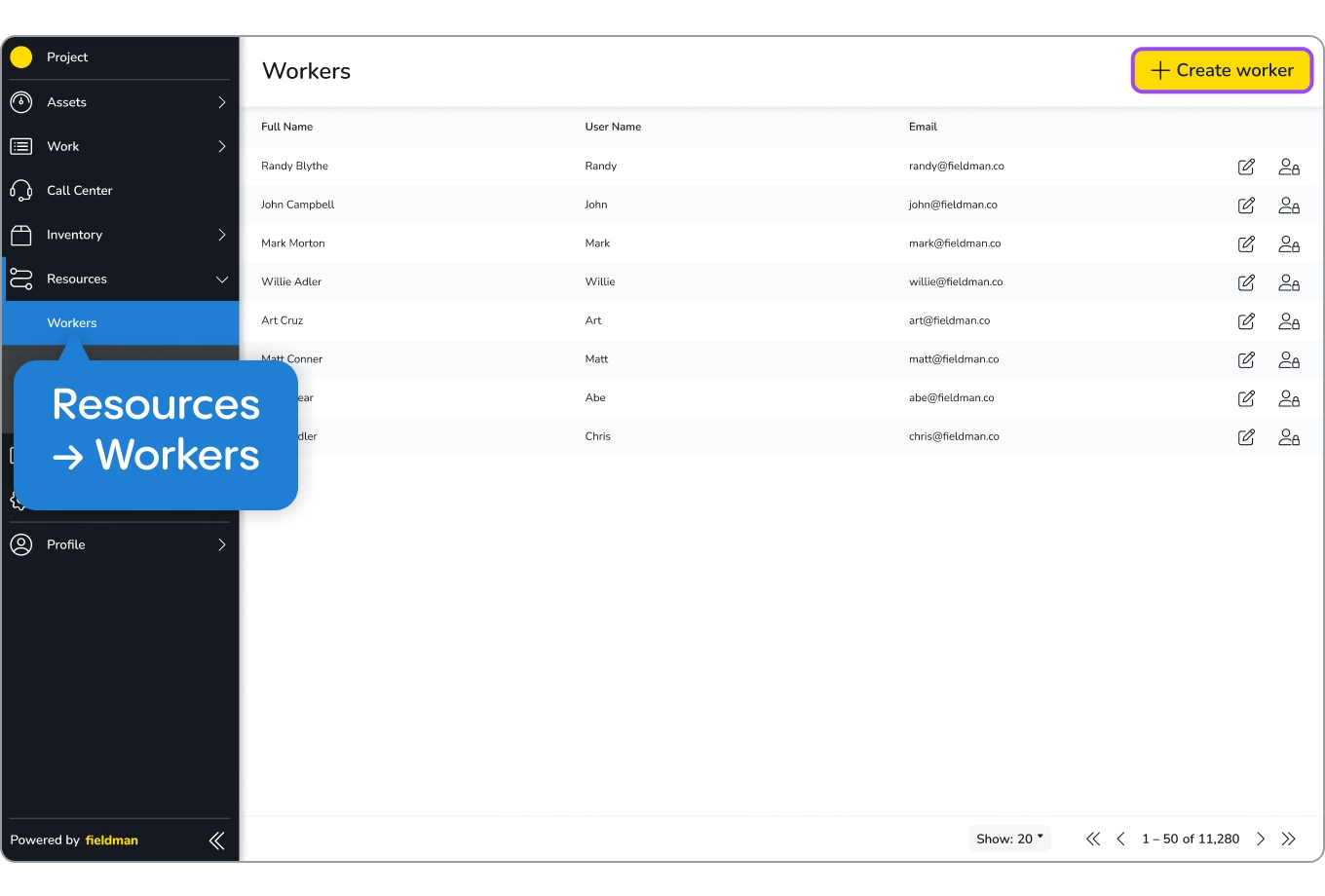
Task: Click user name Abe cell
Action: pyautogui.click(x=595, y=397)
